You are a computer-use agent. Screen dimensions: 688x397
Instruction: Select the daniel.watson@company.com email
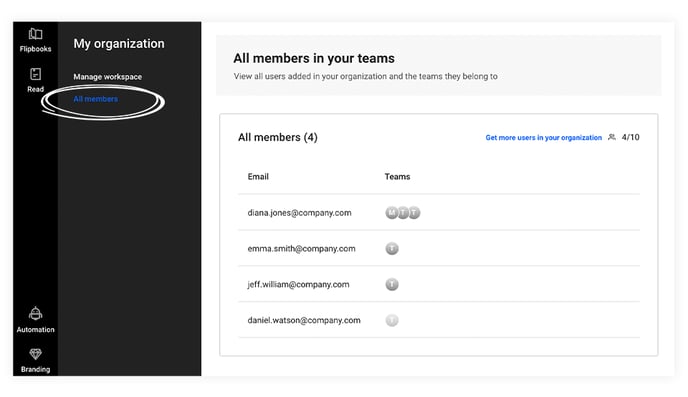(x=304, y=320)
